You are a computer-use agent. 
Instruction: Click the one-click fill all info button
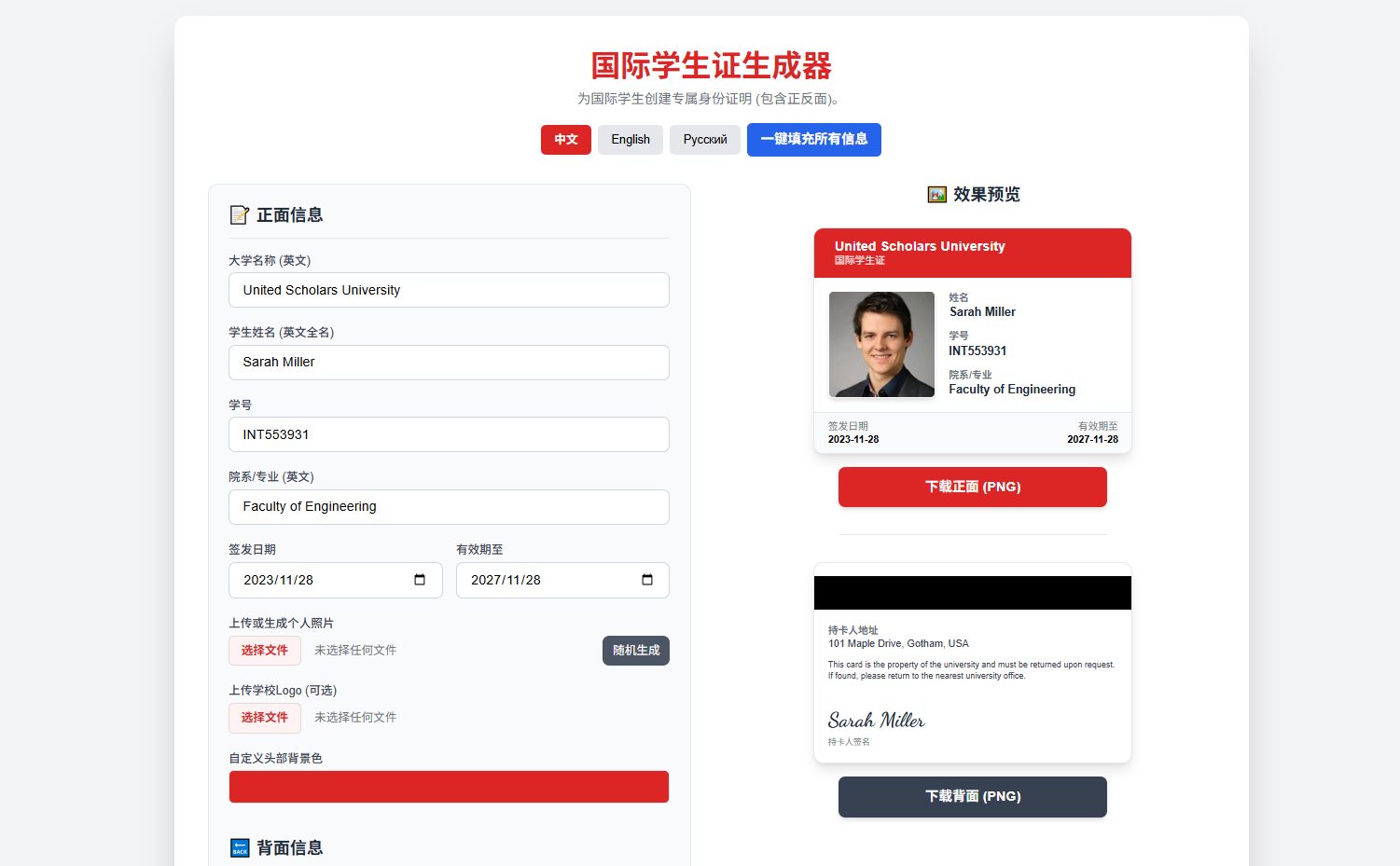coord(813,140)
